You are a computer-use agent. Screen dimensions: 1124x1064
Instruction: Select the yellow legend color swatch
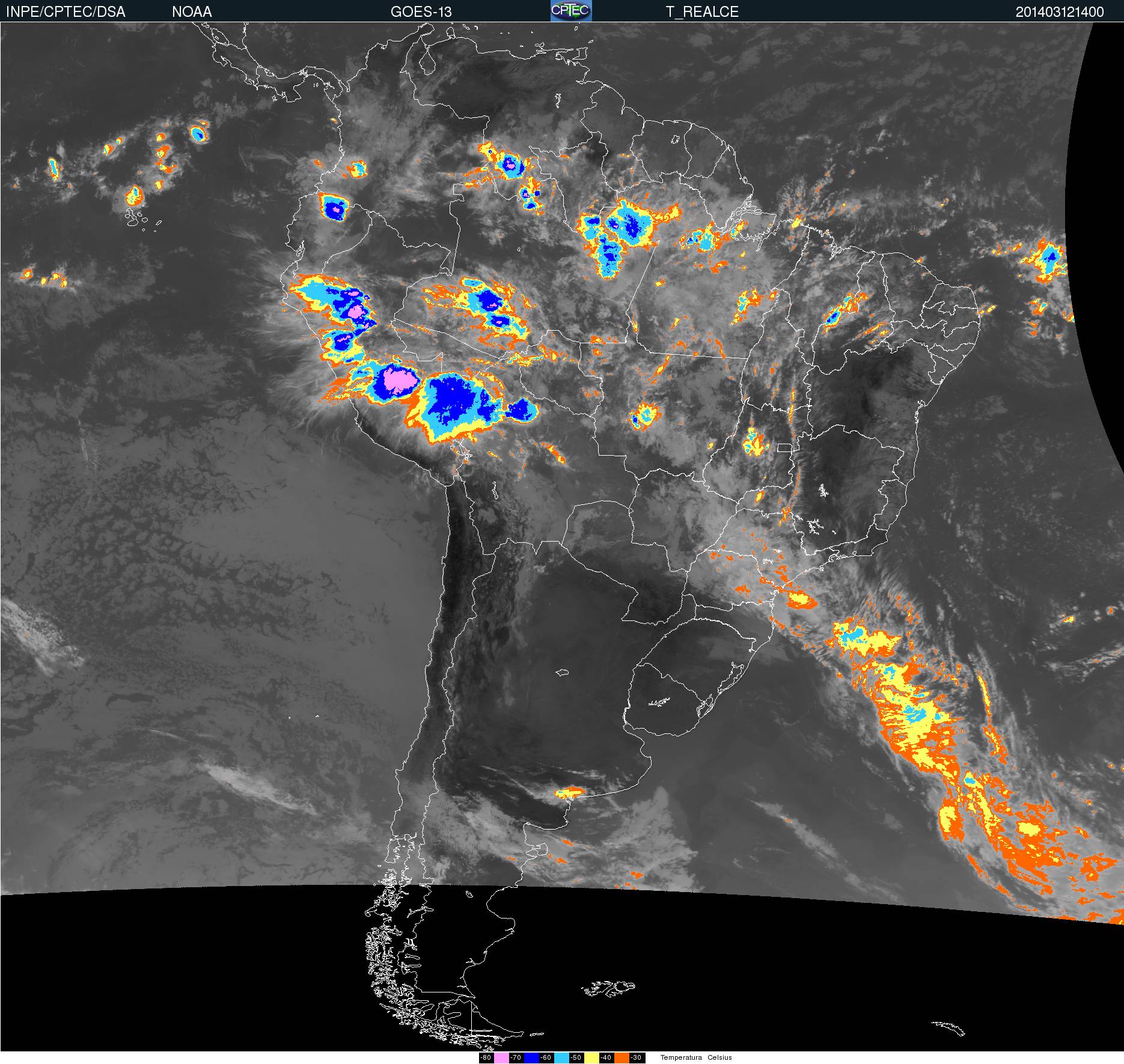coord(591,1057)
